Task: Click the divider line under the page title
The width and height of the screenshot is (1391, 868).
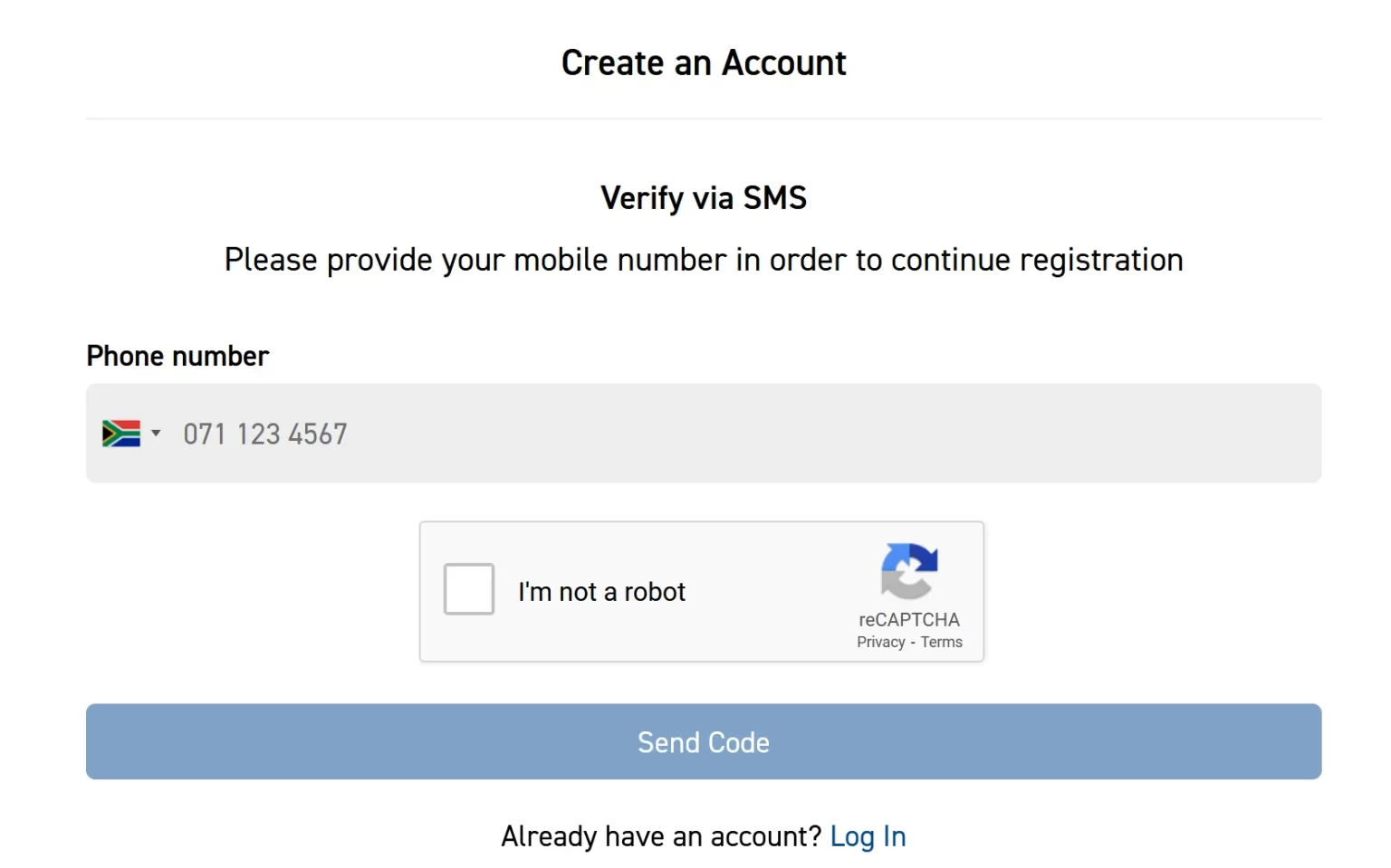Action: click(x=704, y=119)
